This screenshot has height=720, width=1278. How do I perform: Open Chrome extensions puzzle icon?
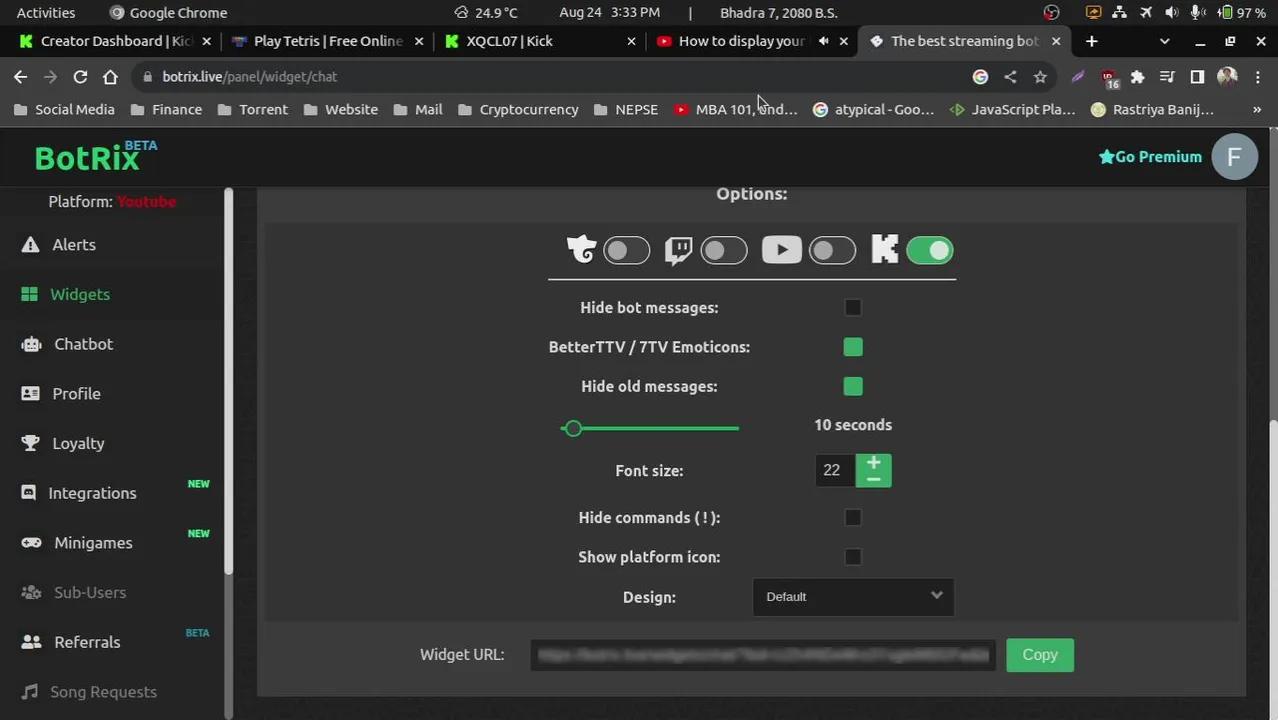tap(1137, 77)
